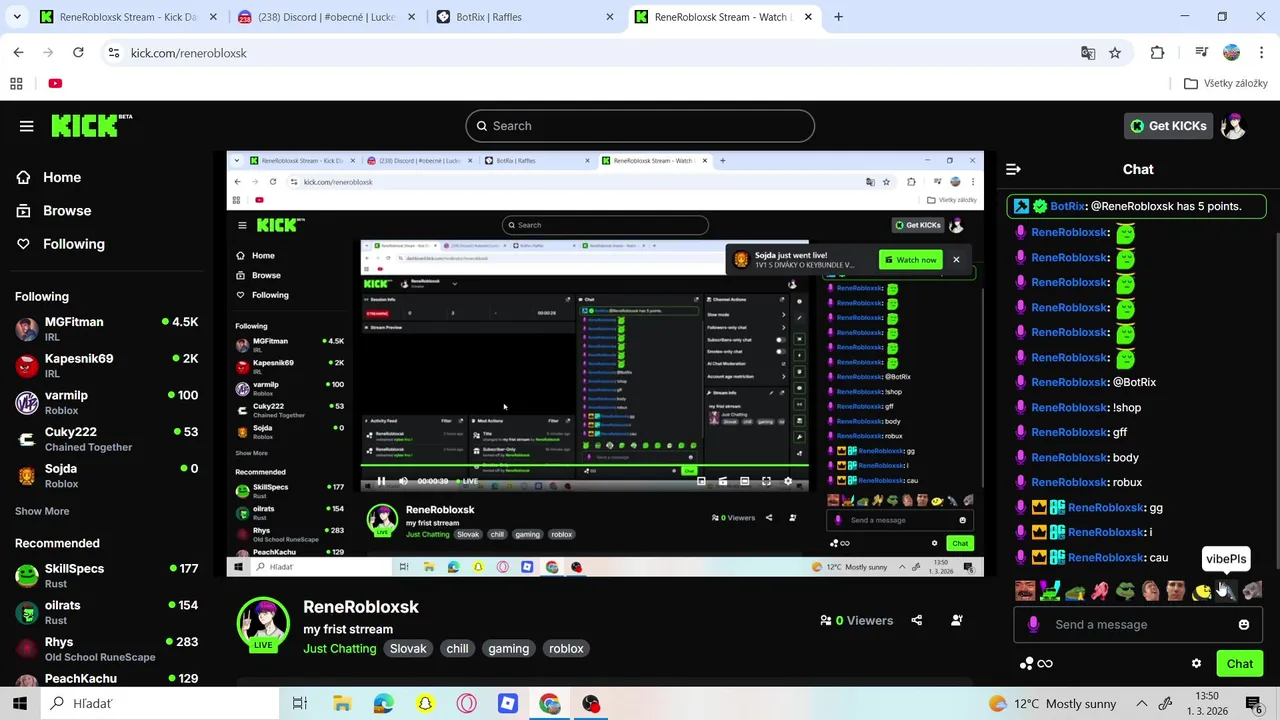Open the Kick sidebar hamburger menu
The width and height of the screenshot is (1280, 720).
click(x=26, y=126)
